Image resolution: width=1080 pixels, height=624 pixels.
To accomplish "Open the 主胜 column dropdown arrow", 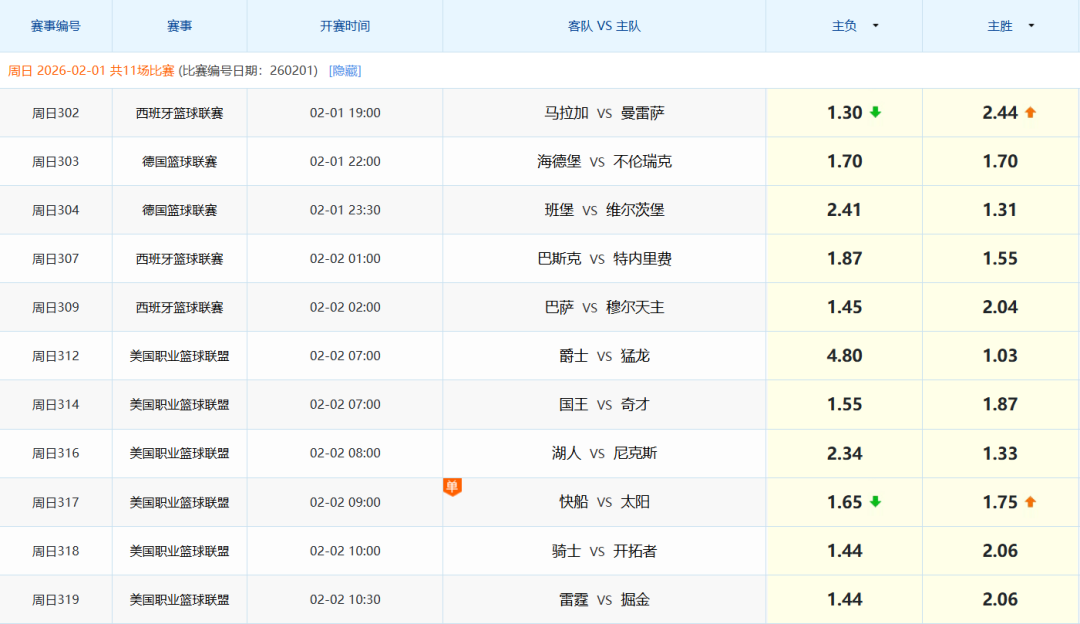I will (x=1031, y=26).
